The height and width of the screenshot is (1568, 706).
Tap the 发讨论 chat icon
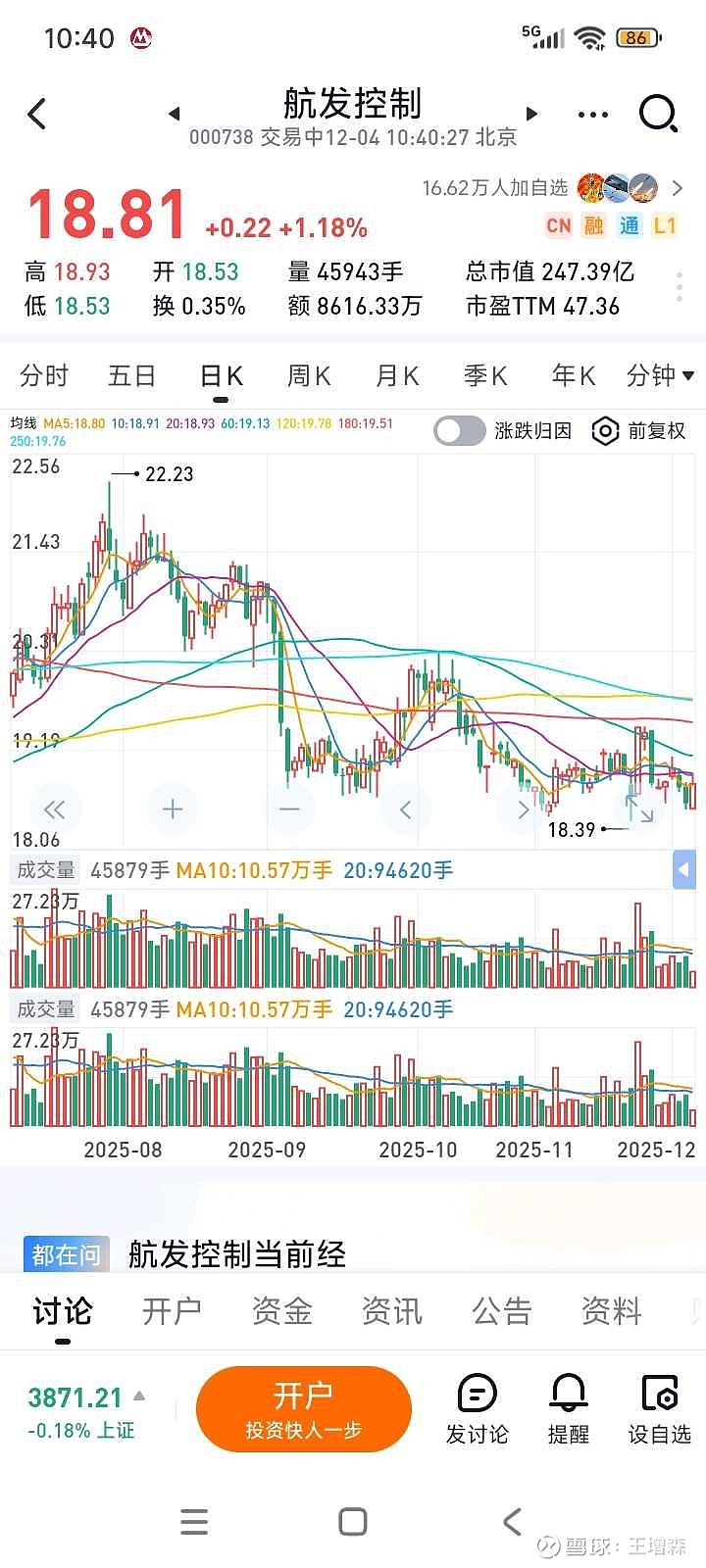click(478, 1409)
